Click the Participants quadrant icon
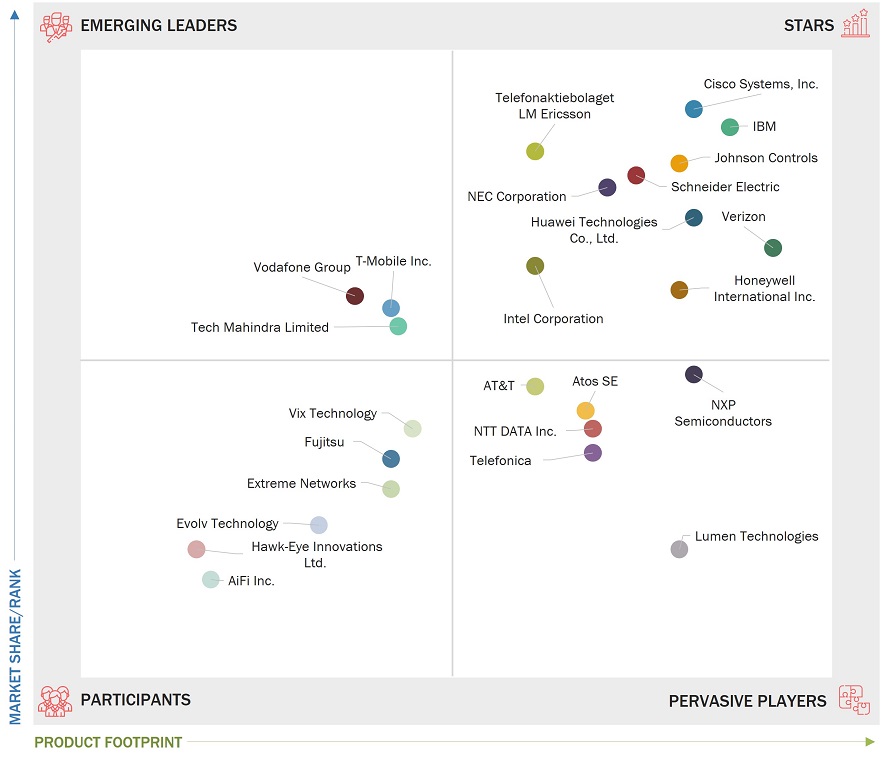 tap(55, 700)
